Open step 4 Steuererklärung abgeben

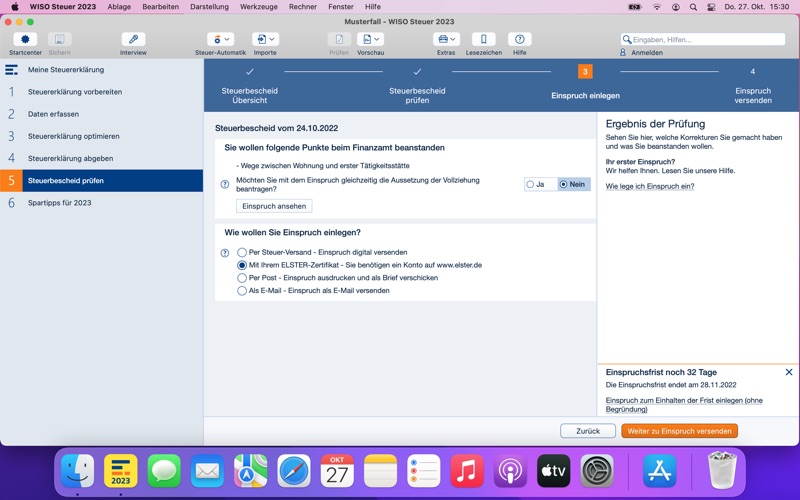coord(102,159)
